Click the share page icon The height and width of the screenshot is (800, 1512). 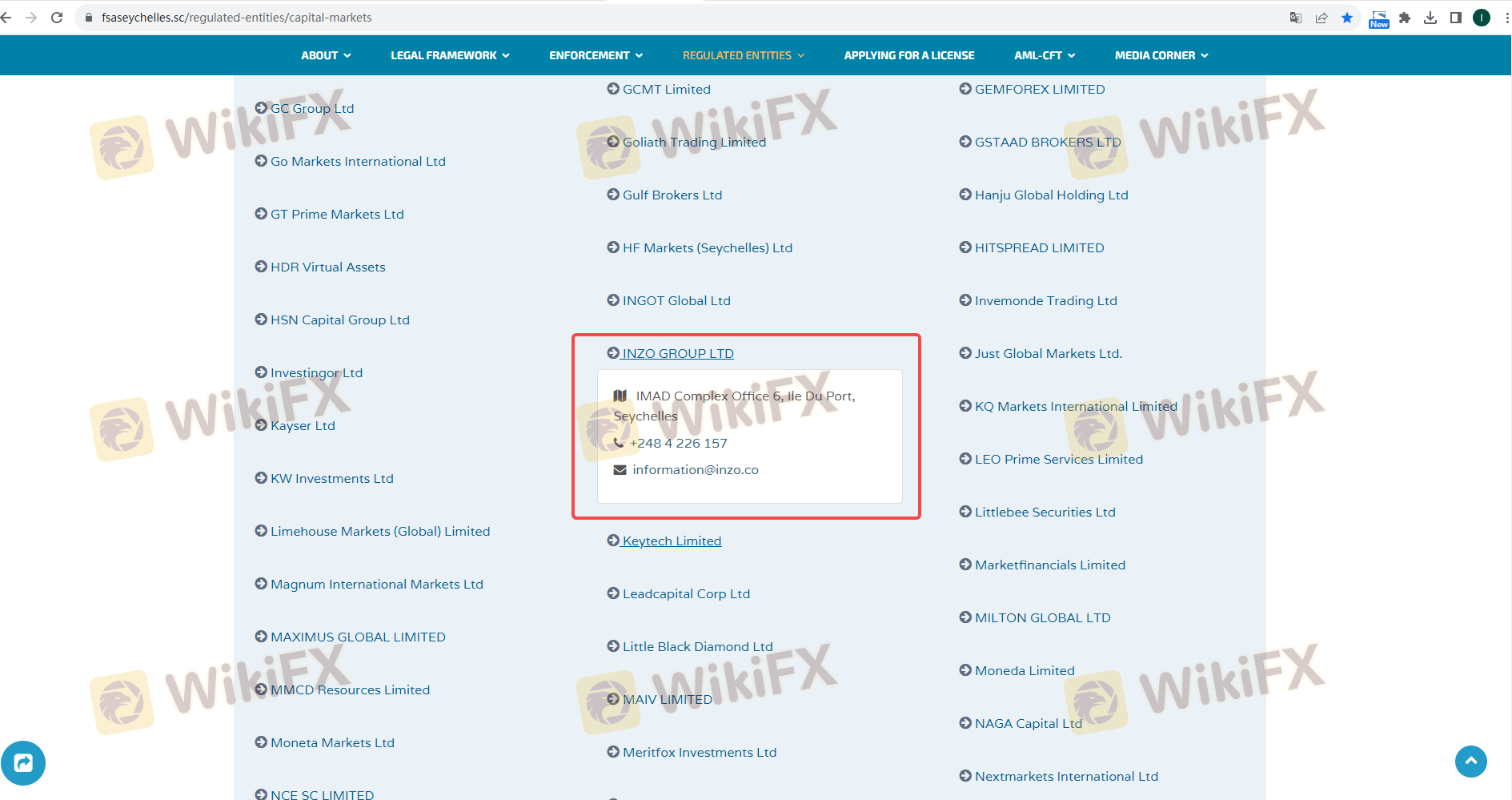click(x=1321, y=18)
